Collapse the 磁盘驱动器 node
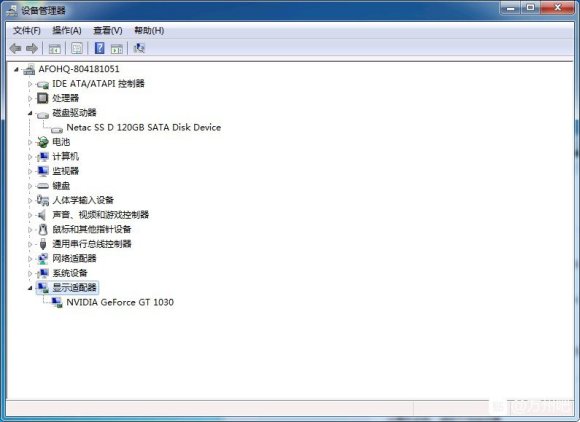The image size is (580, 422). pyautogui.click(x=30, y=113)
